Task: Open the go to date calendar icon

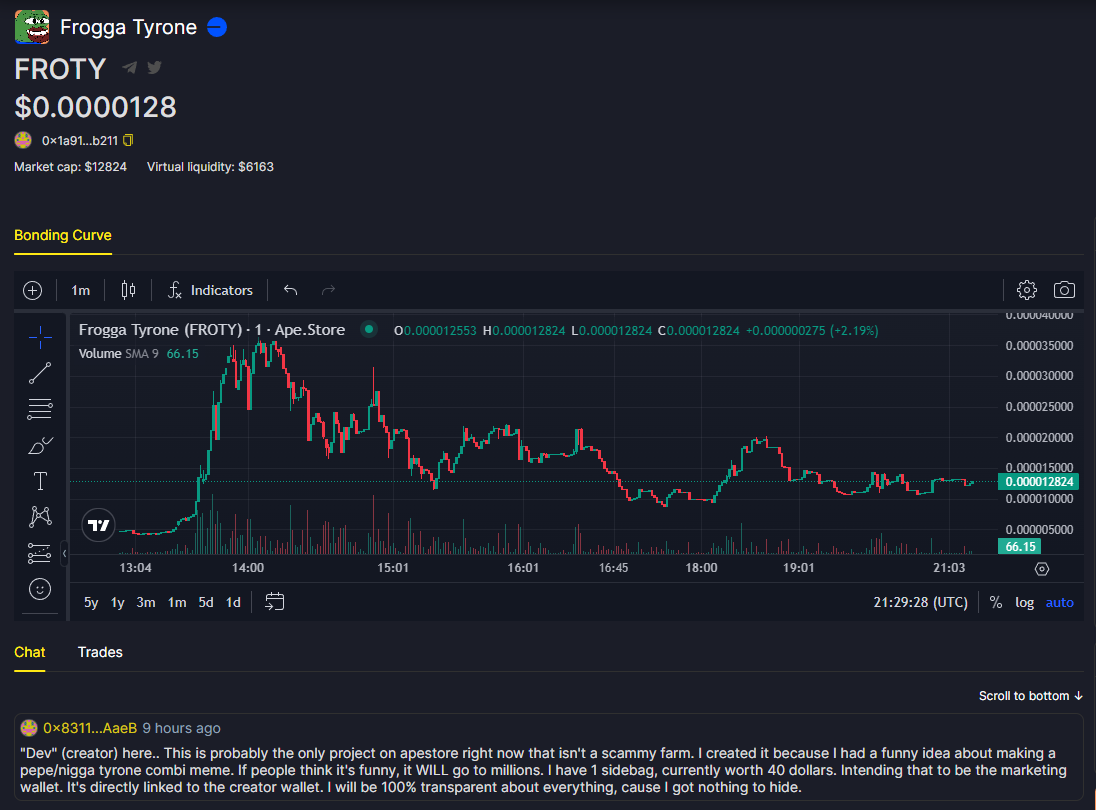Action: pos(275,602)
